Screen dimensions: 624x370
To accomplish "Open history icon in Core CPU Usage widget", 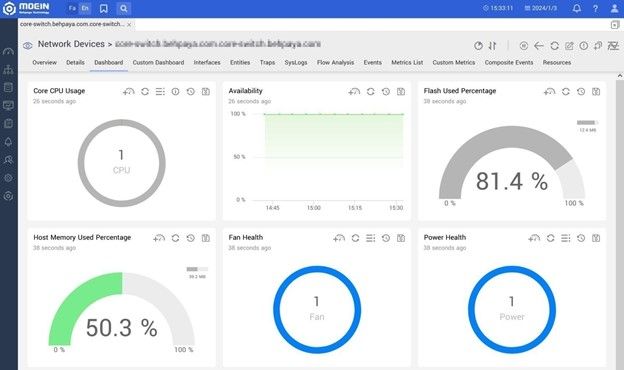I will click(x=191, y=92).
